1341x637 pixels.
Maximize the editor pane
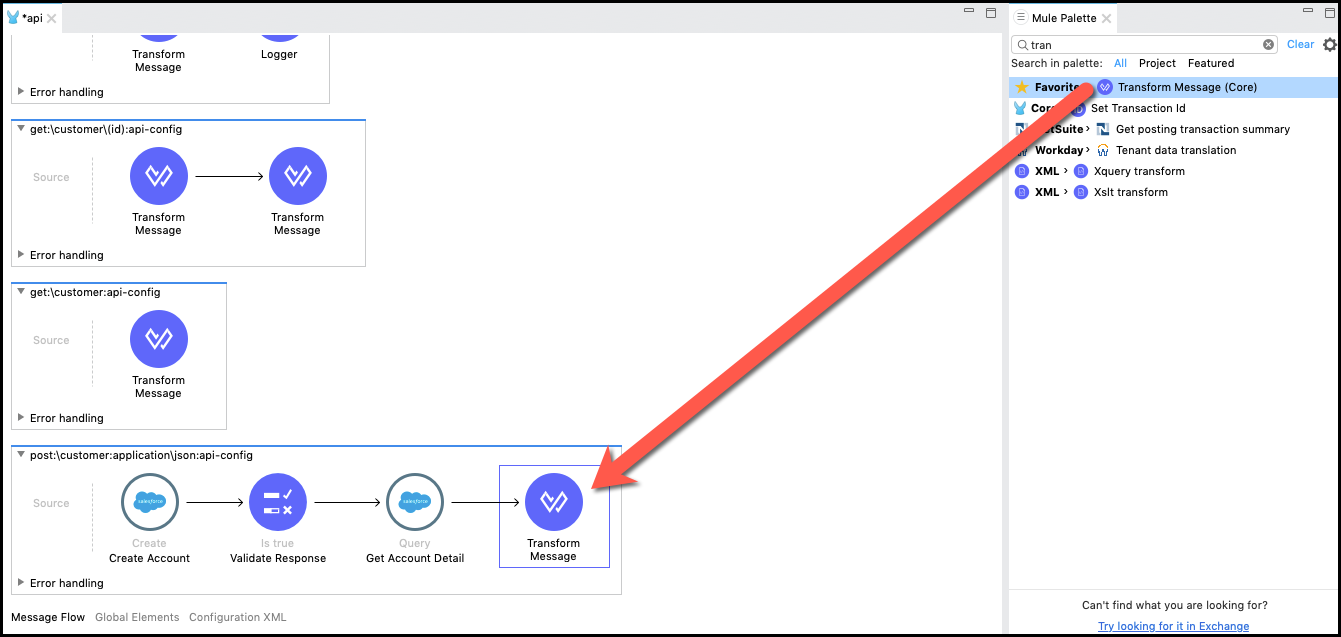click(x=991, y=13)
